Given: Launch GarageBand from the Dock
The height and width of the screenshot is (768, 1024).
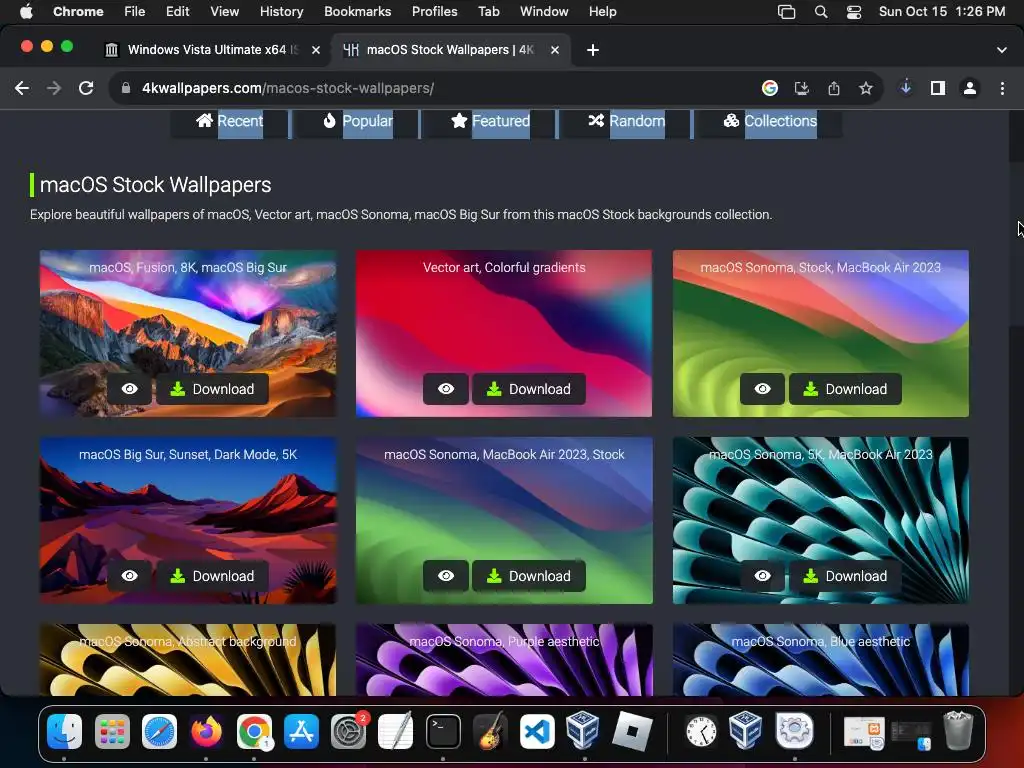Looking at the screenshot, I should [x=490, y=731].
